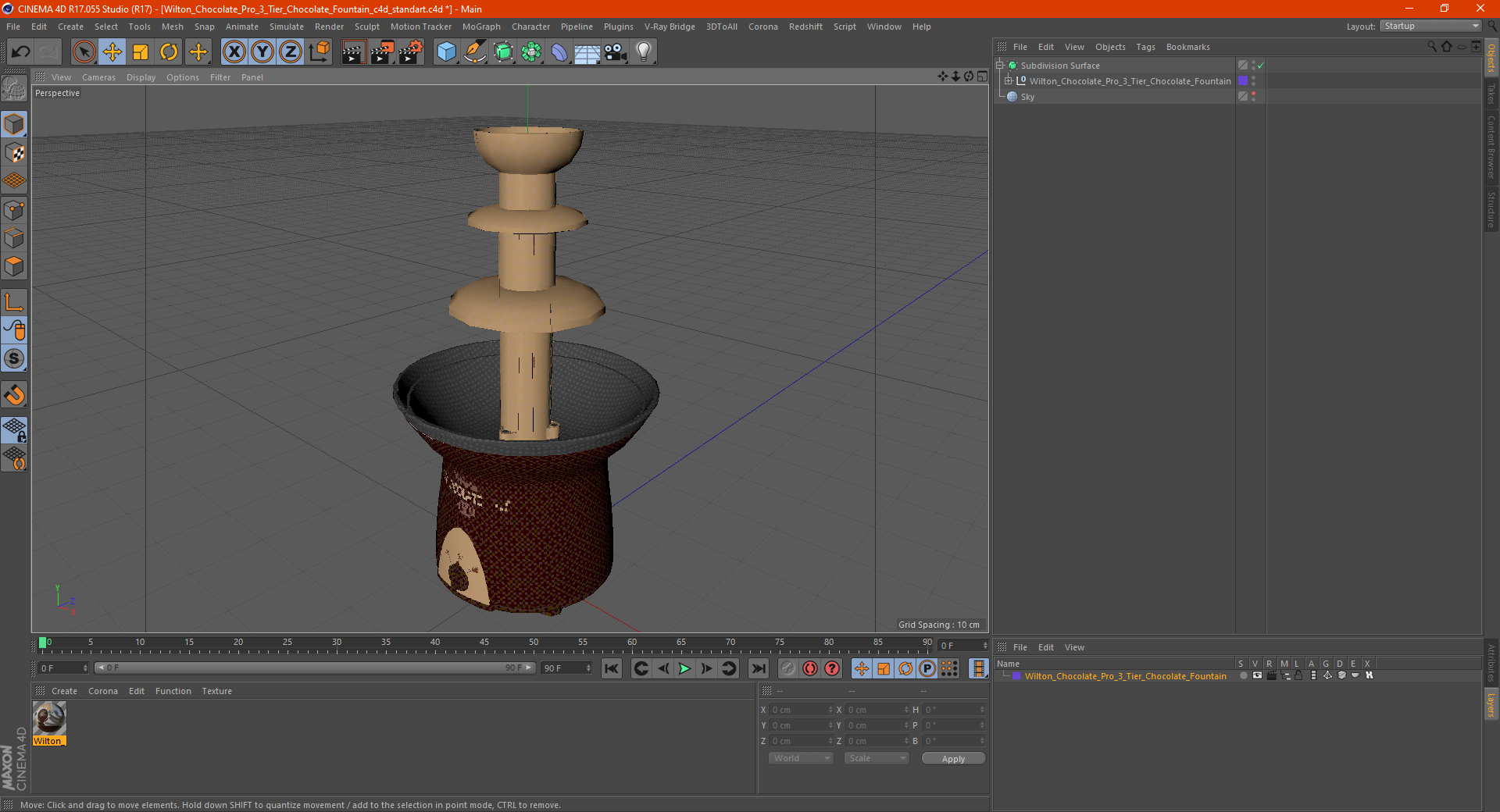Click the X position input field
Image resolution: width=1500 pixels, height=812 pixels.
click(x=801, y=710)
